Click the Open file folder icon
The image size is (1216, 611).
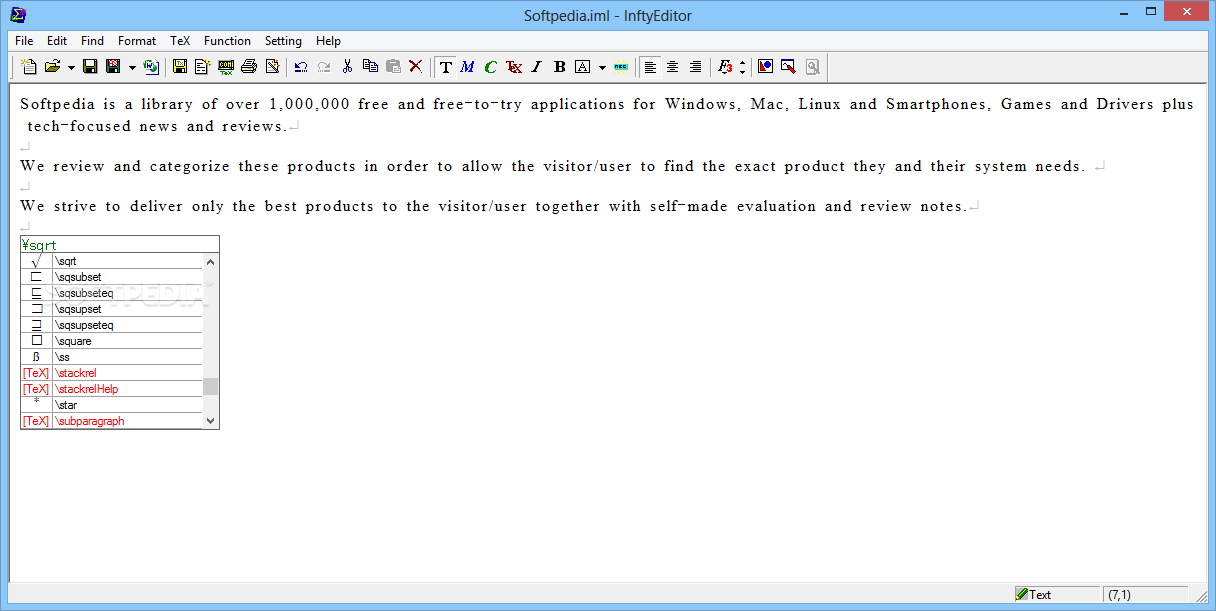click(x=52, y=67)
